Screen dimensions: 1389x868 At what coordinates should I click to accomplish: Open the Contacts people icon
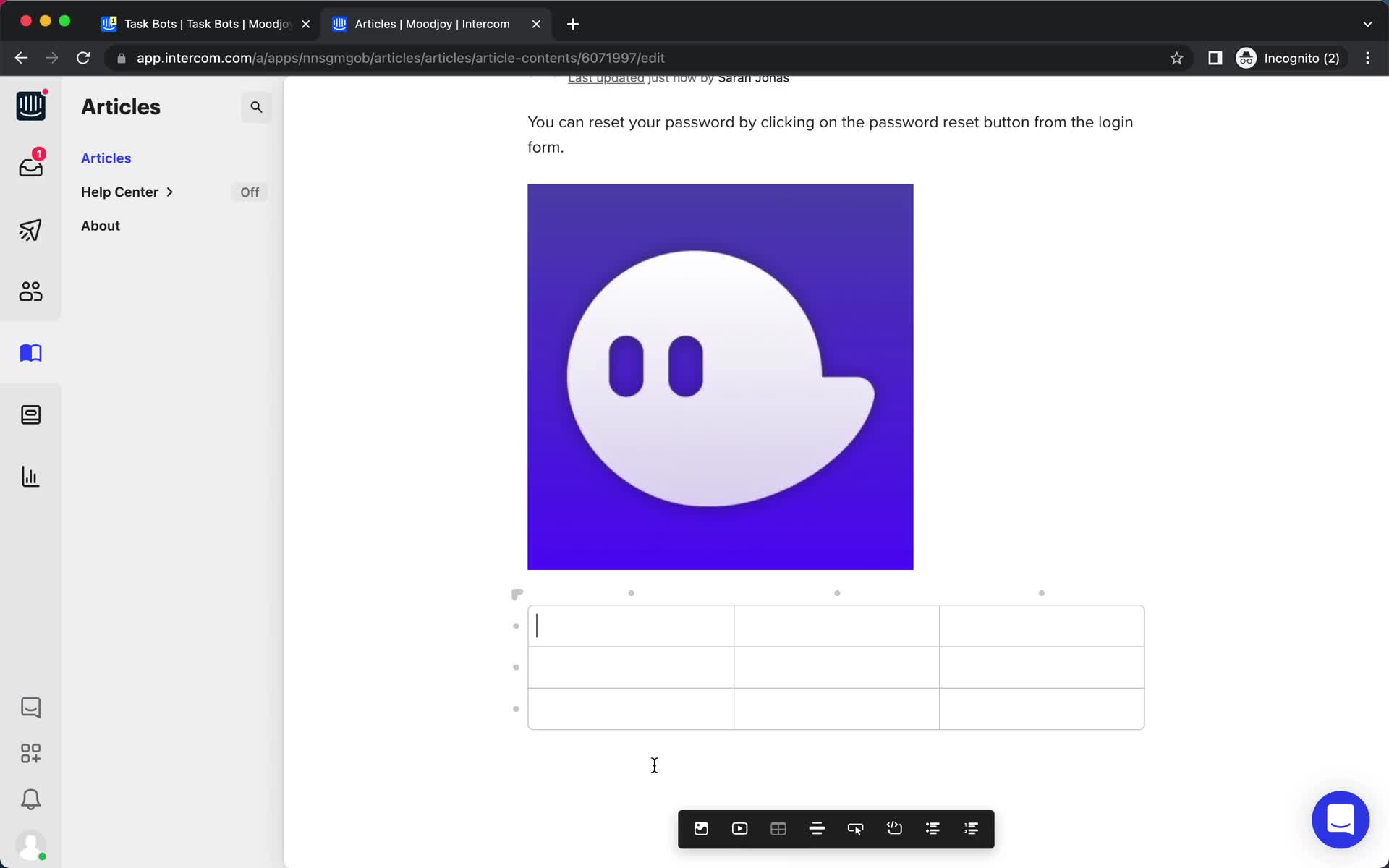pyautogui.click(x=30, y=292)
